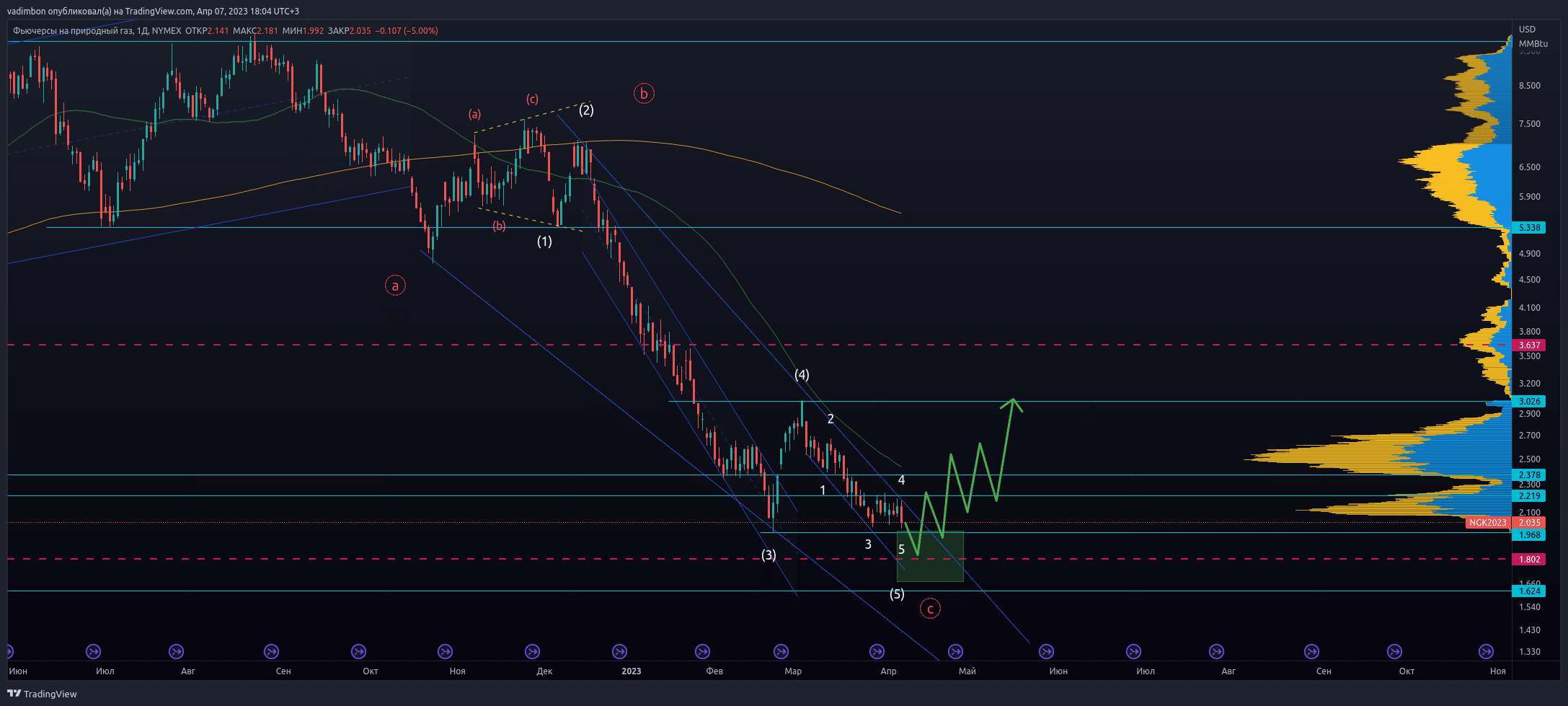Image resolution: width=1568 pixels, height=706 pixels.
Task: Select the white (4) wave label
Action: [802, 375]
